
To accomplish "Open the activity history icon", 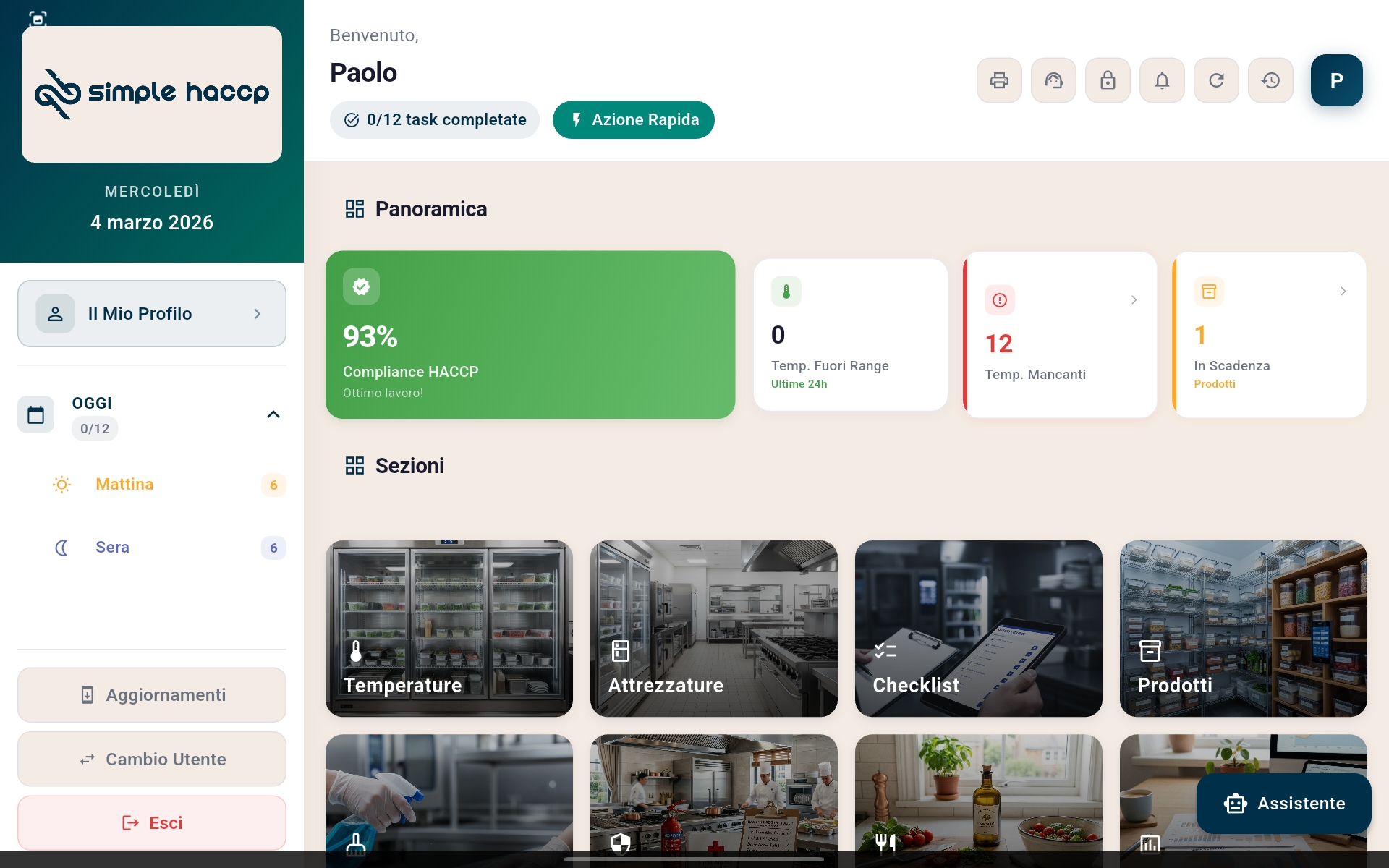I will coord(1270,80).
